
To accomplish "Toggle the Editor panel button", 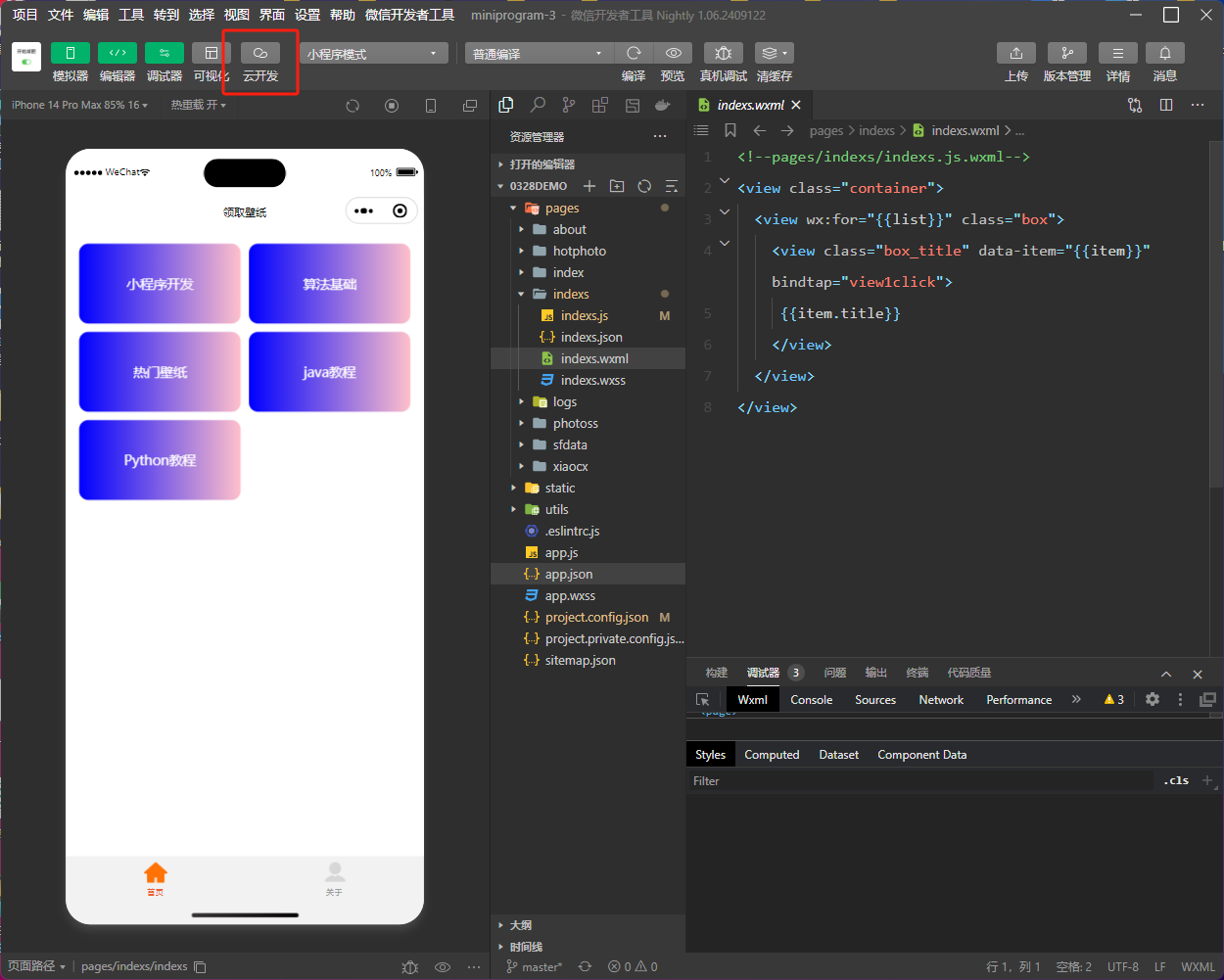I will tap(117, 53).
